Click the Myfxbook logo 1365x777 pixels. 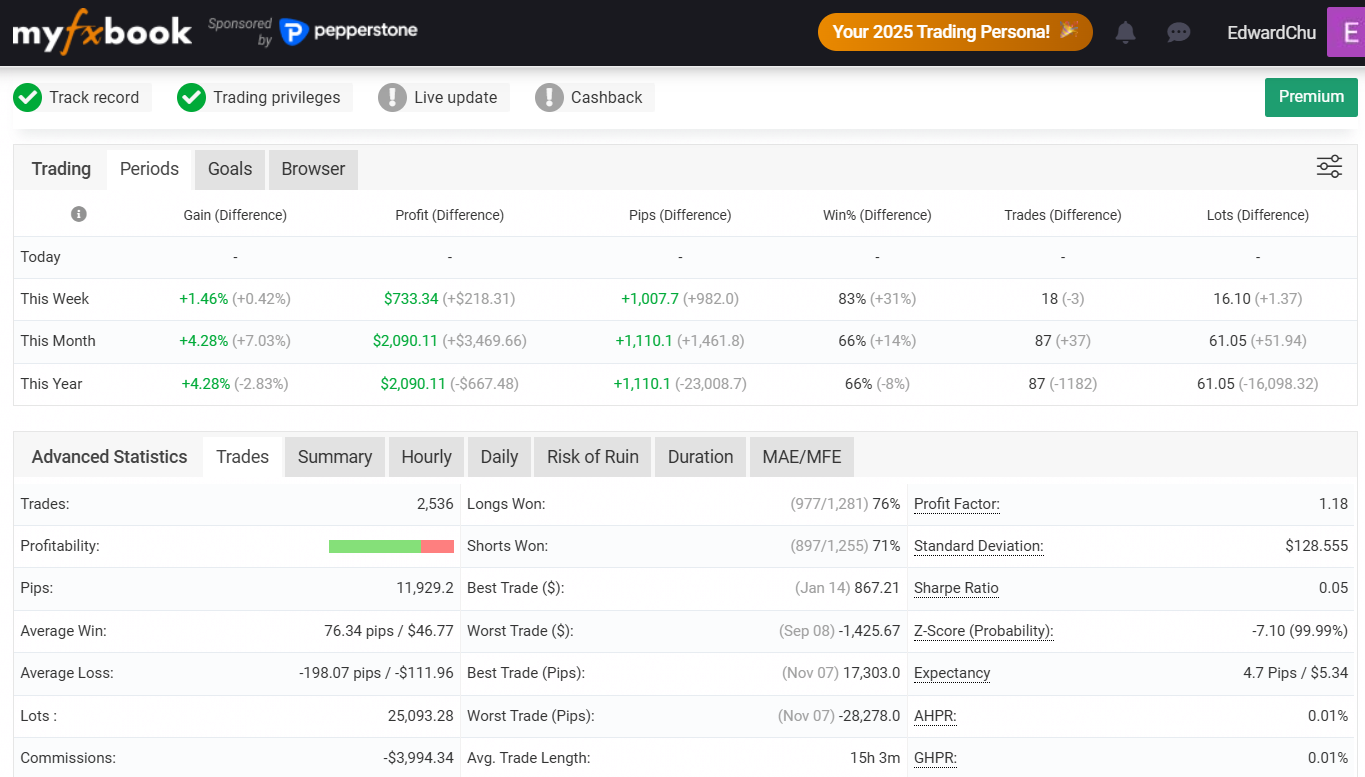102,32
